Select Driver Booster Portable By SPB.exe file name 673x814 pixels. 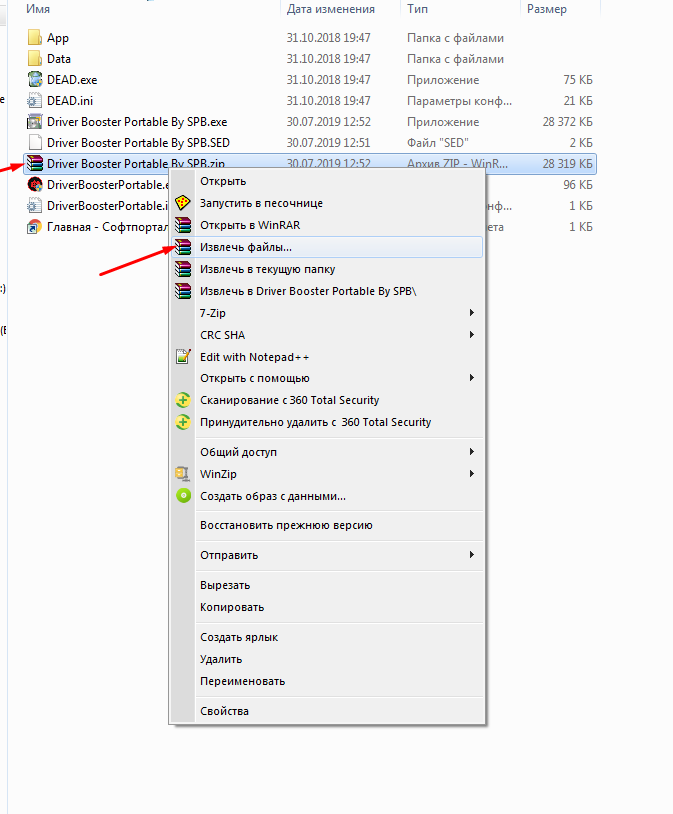137,121
